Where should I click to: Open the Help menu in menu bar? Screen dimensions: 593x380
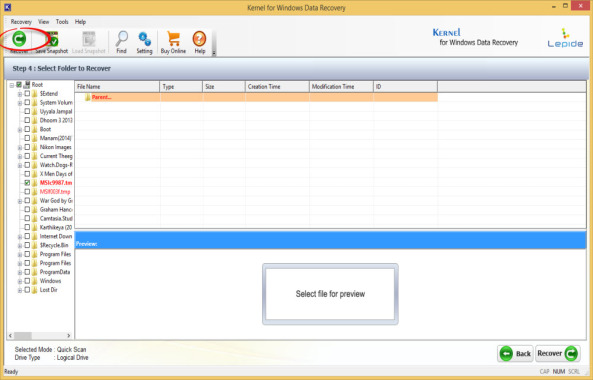80,22
